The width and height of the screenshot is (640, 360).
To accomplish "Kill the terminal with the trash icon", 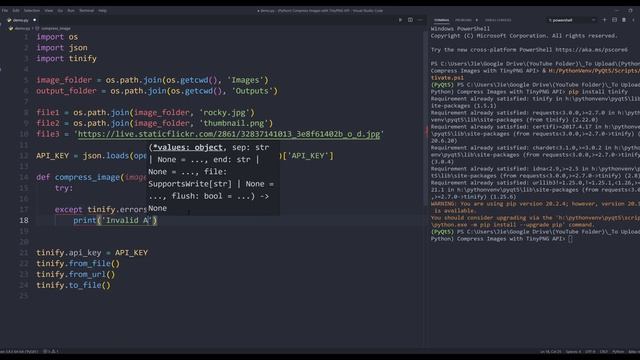I will (x=624, y=20).
